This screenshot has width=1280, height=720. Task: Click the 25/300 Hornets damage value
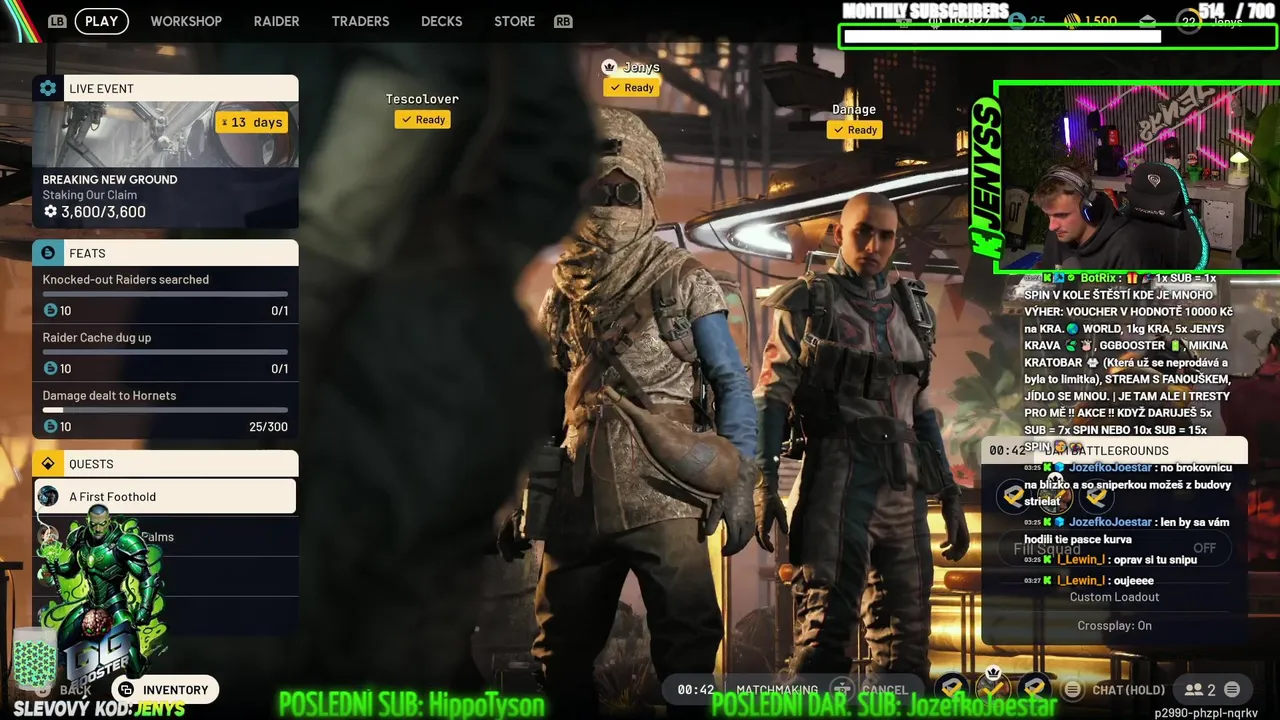pyautogui.click(x=268, y=427)
